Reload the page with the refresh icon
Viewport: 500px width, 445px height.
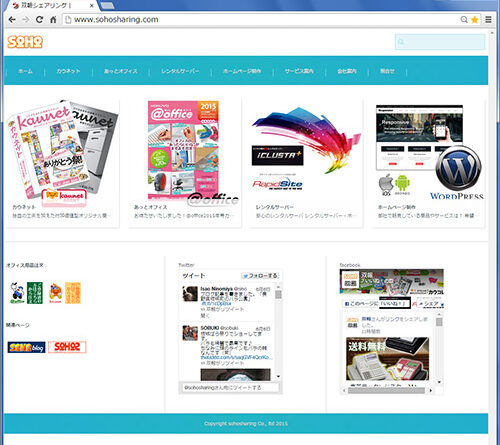(39, 20)
